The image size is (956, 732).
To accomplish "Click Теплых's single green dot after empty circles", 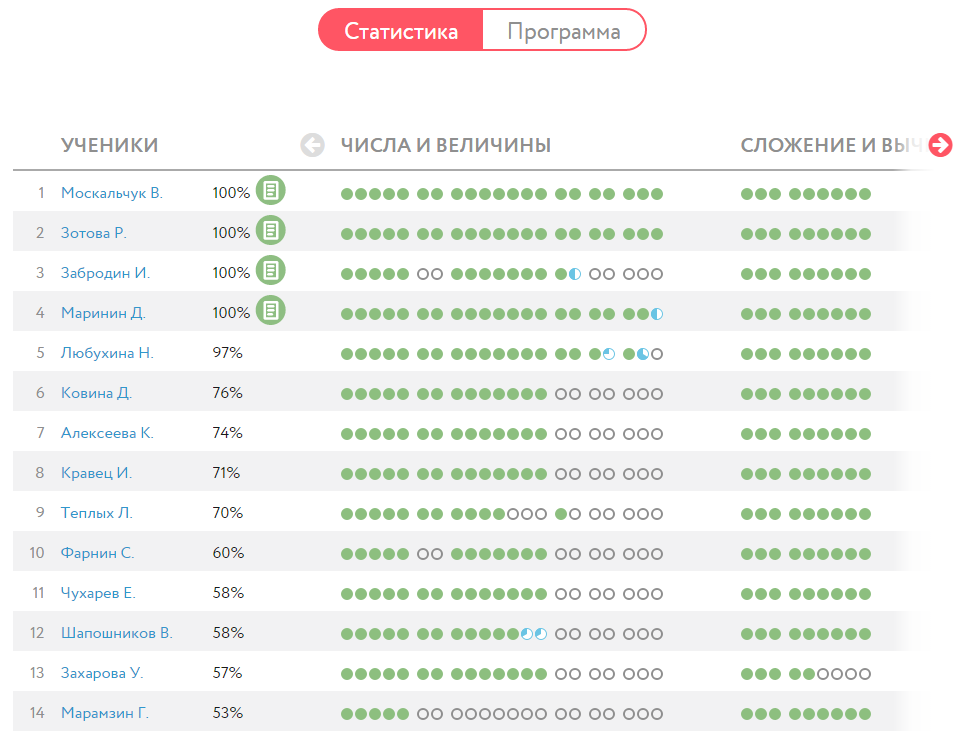I will tap(561, 511).
